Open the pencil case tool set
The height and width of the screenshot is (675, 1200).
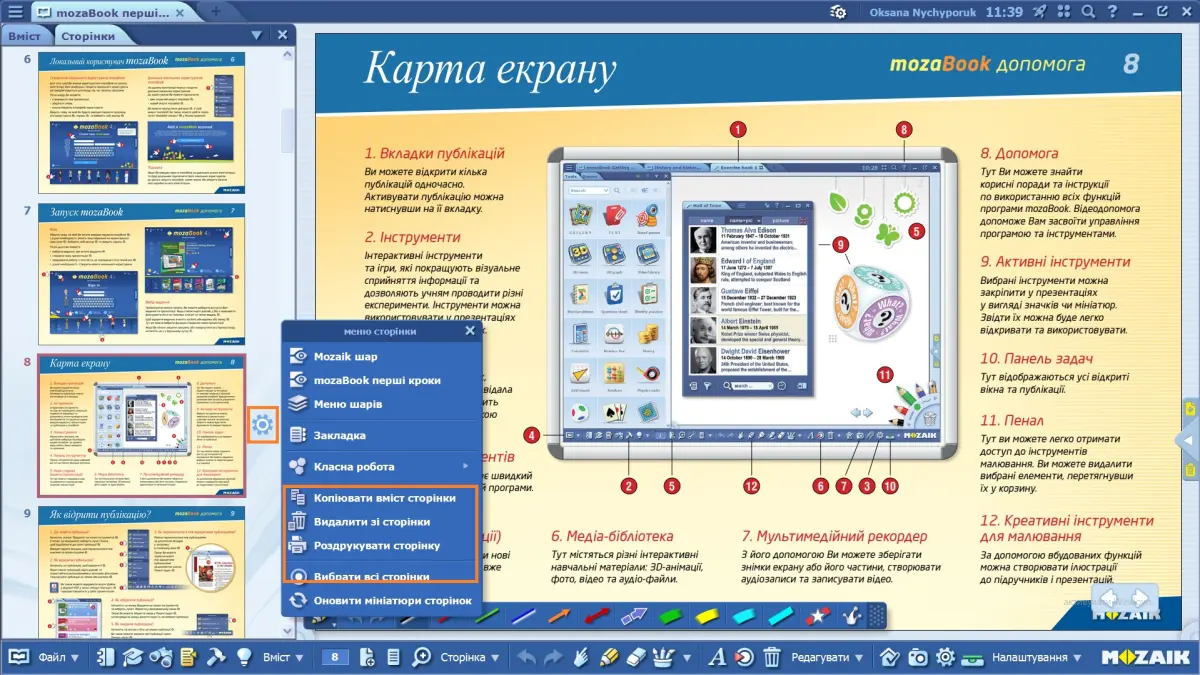pos(665,657)
